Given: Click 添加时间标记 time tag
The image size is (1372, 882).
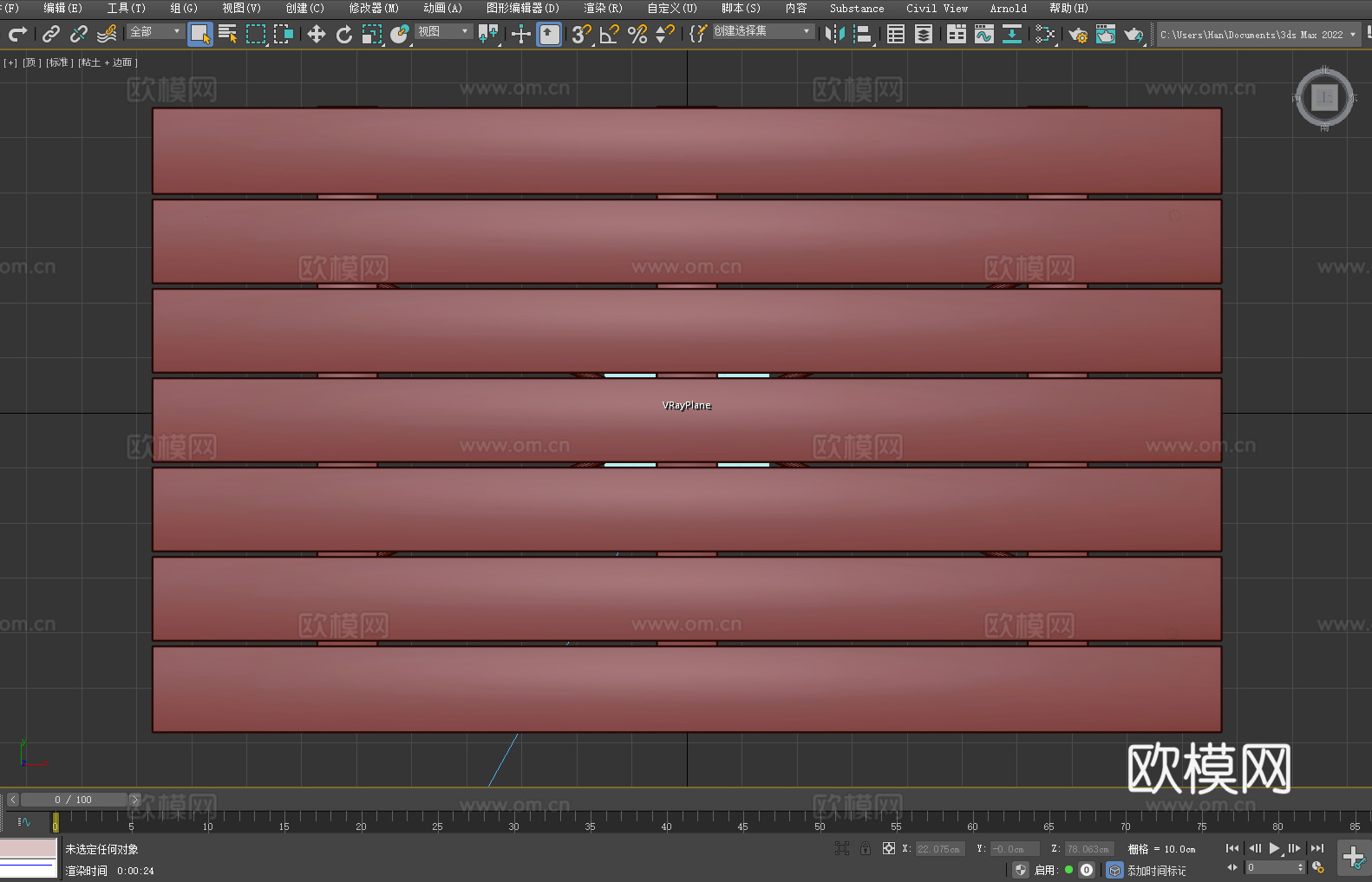Looking at the screenshot, I should click(x=1157, y=870).
